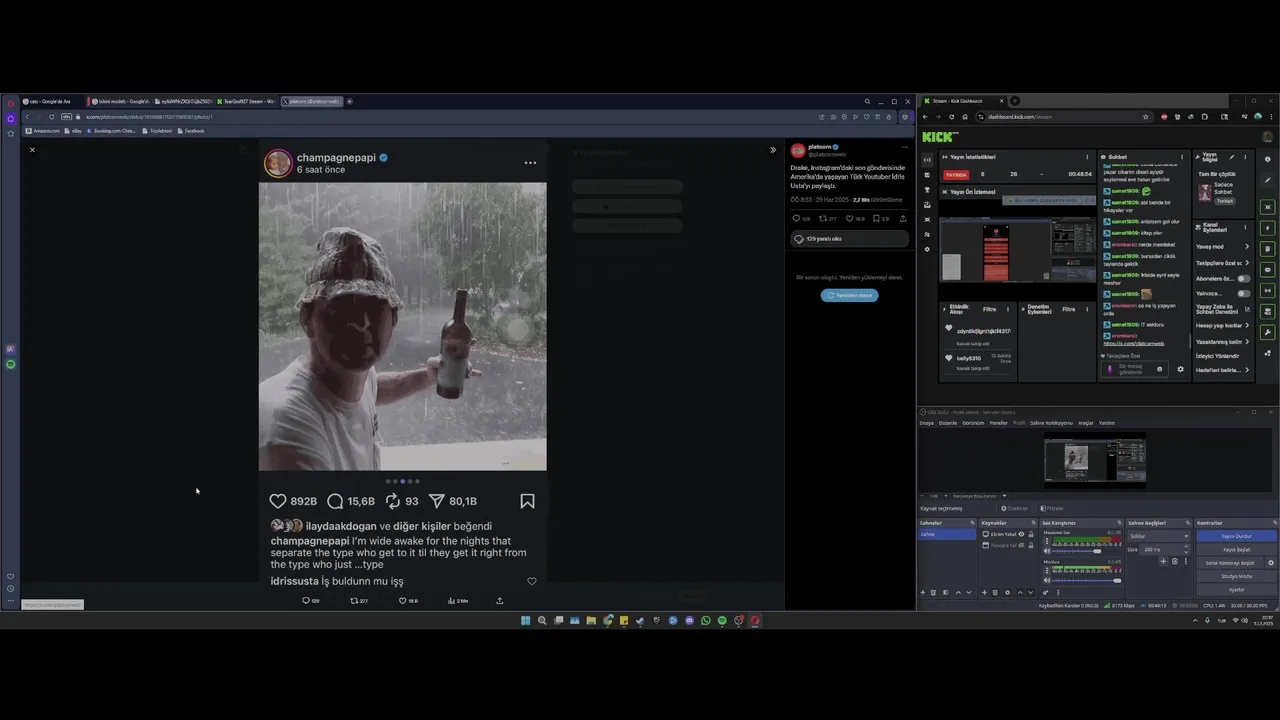1280x720 pixels.
Task: Mute Mic/Aux speaker icon
Action: click(1047, 580)
